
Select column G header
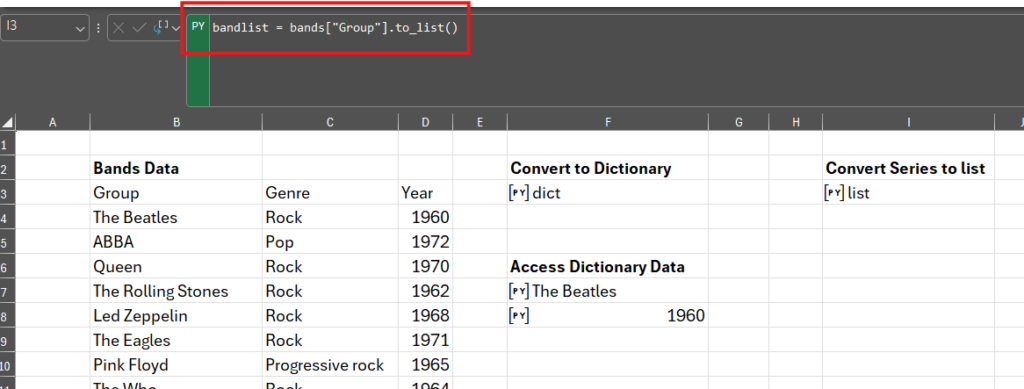(x=739, y=122)
